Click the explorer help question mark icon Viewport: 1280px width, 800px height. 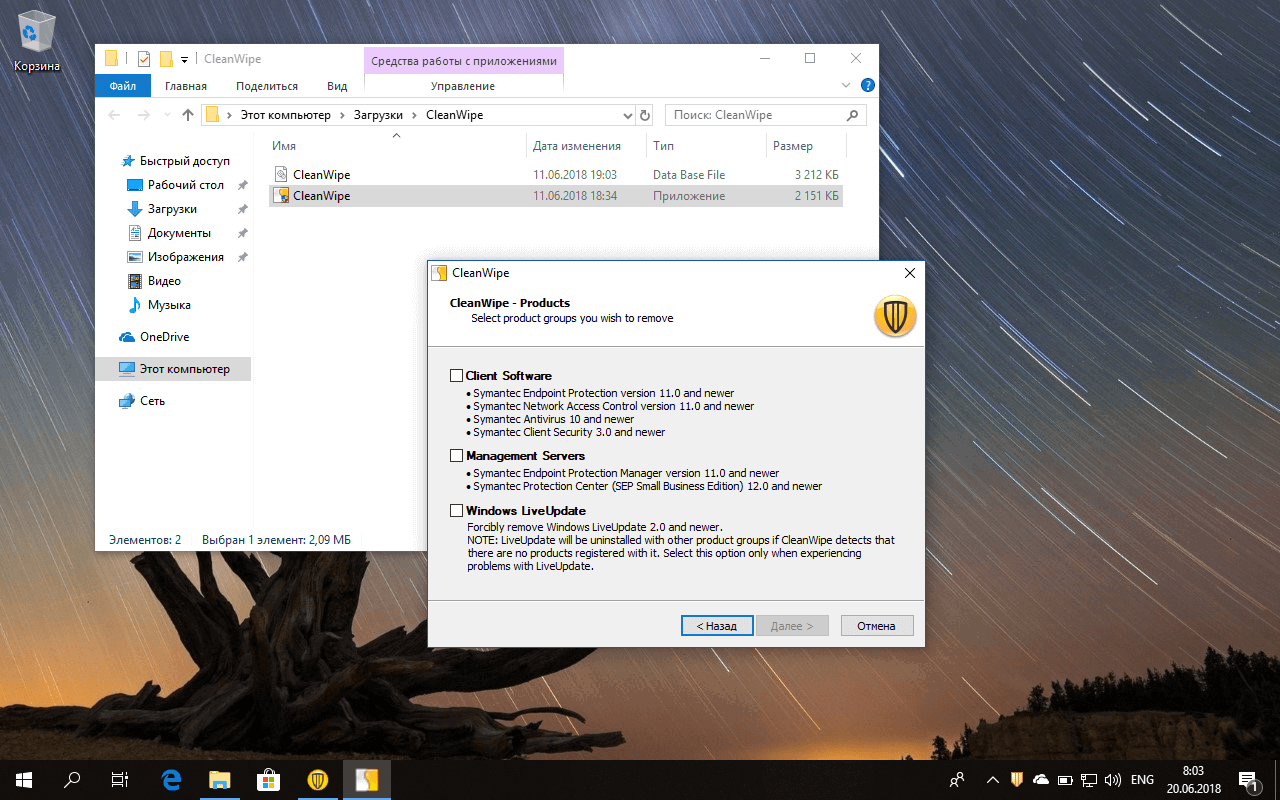click(867, 86)
